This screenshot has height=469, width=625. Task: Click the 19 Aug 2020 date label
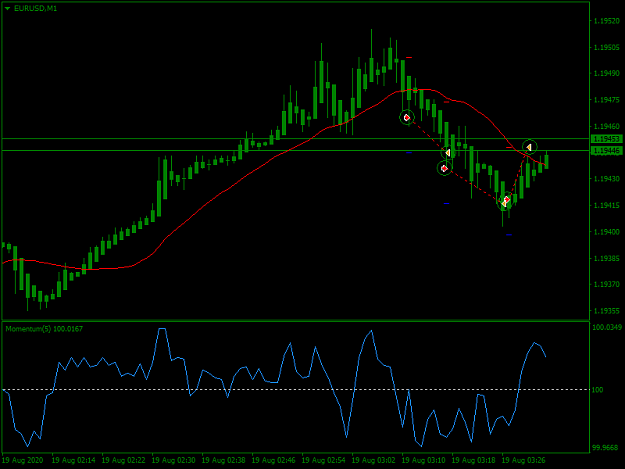(x=22, y=460)
